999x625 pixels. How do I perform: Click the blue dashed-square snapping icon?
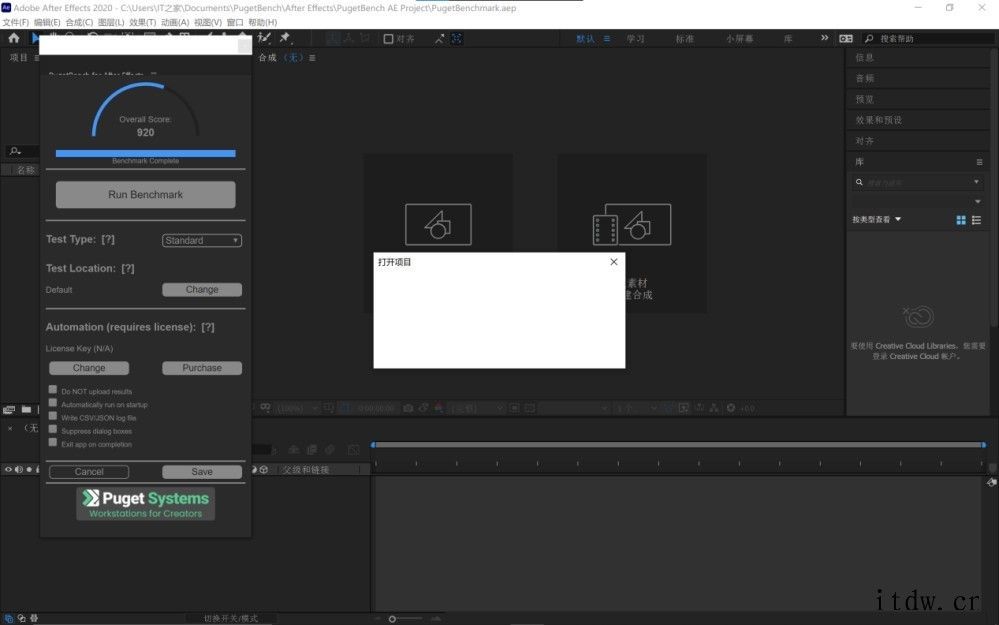coord(457,39)
